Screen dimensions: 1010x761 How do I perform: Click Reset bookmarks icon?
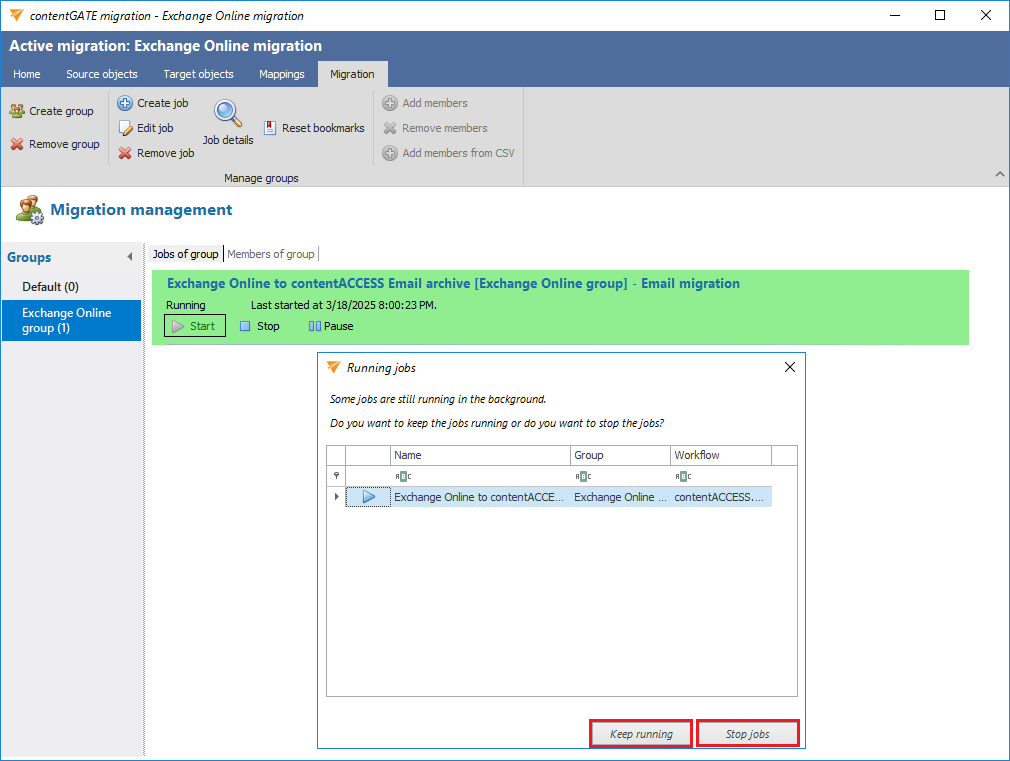pos(271,128)
